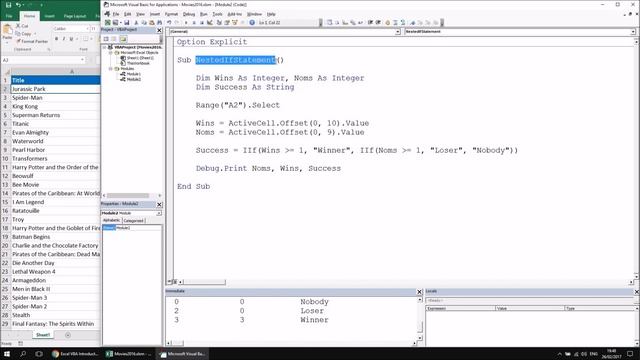Click the View Object icon in Project panel
Viewport: 640px width, 360px height.
tap(114, 39)
